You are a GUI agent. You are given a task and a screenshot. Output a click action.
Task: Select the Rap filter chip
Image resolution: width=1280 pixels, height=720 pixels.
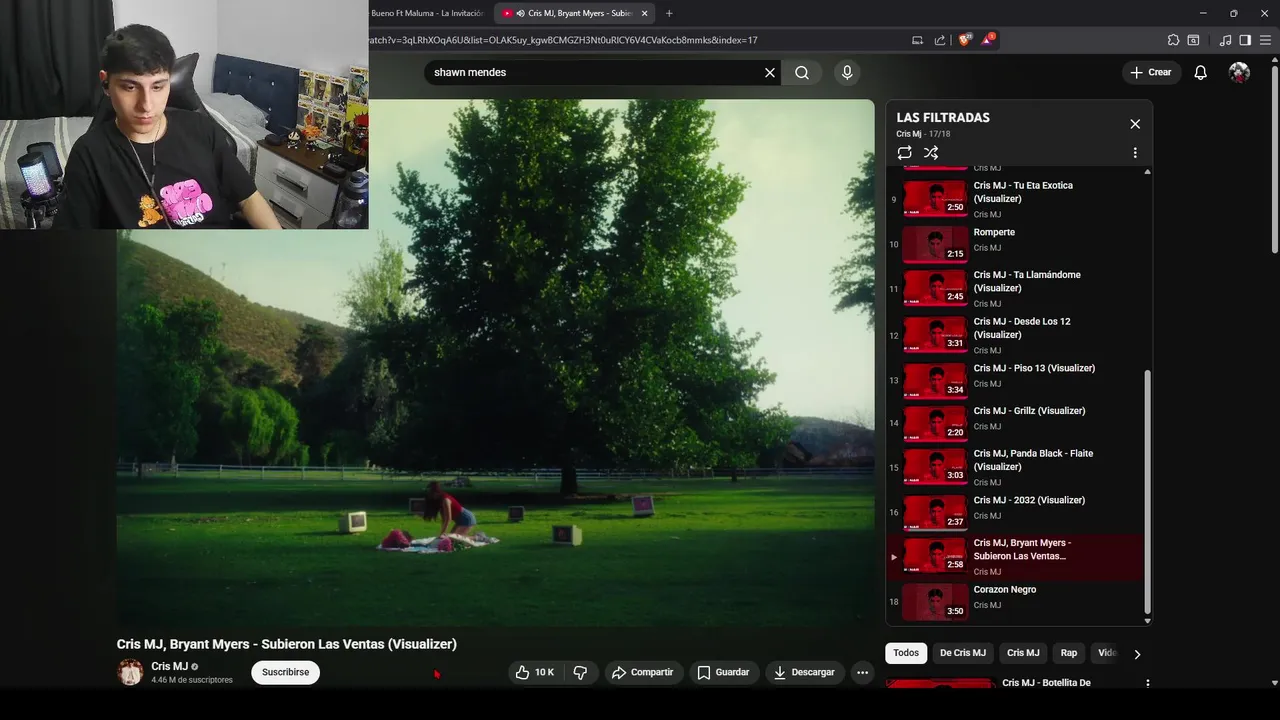[x=1069, y=653]
